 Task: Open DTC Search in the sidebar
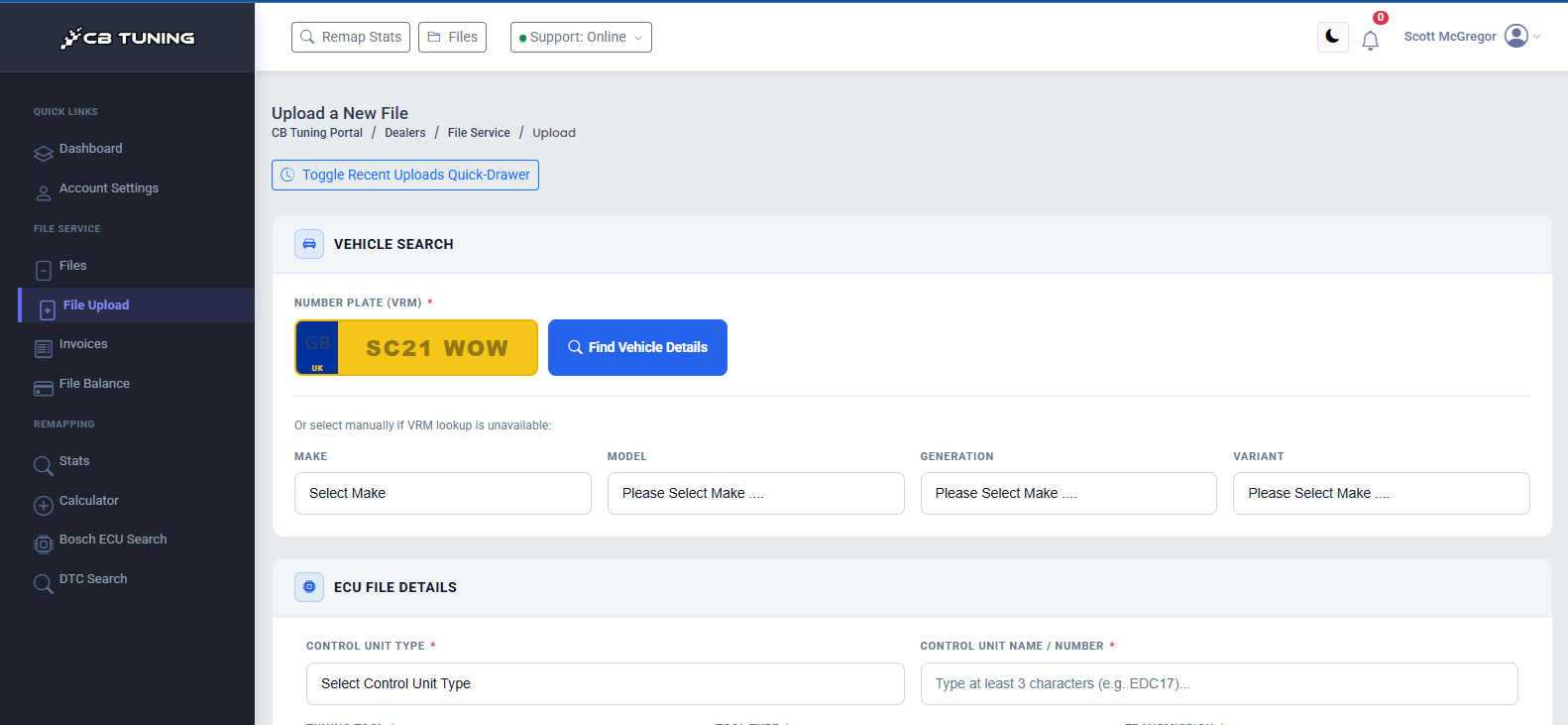click(93, 579)
